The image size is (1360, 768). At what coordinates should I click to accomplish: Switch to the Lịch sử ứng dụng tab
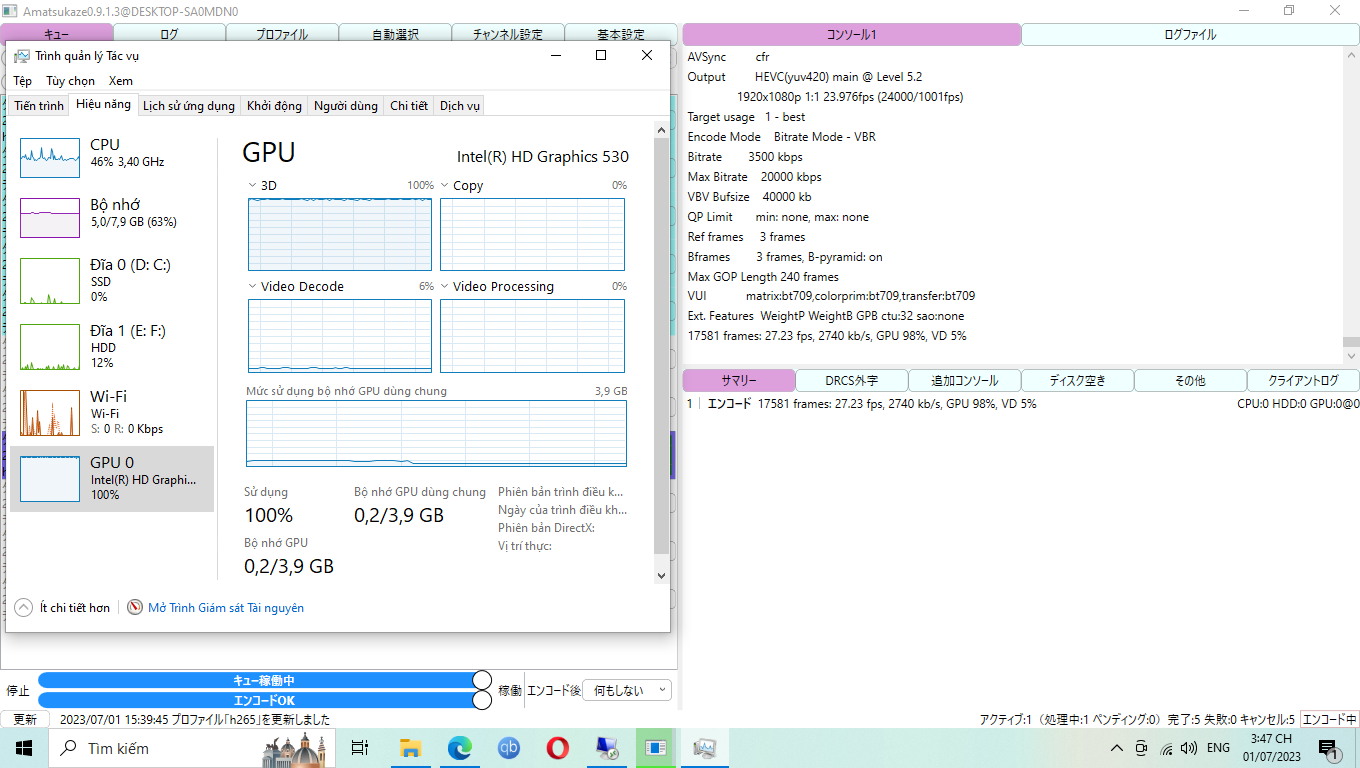point(189,106)
